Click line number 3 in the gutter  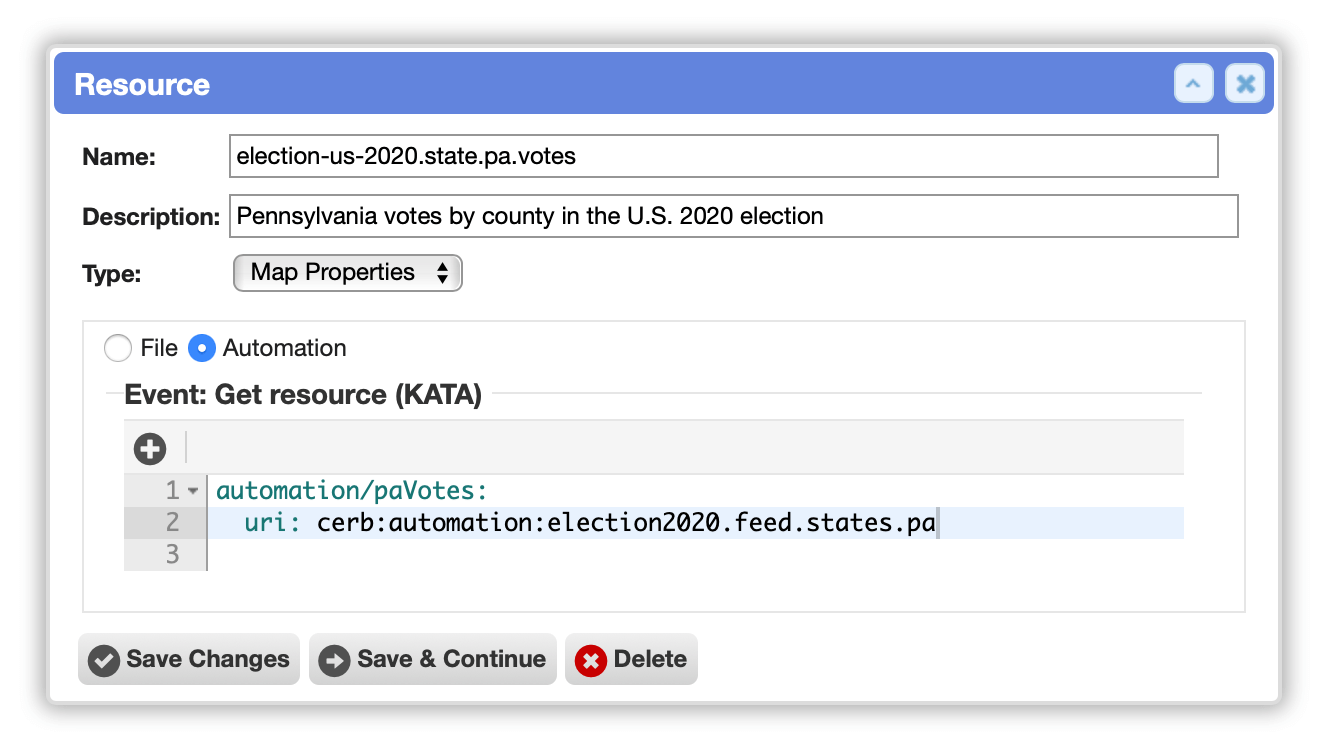(172, 554)
